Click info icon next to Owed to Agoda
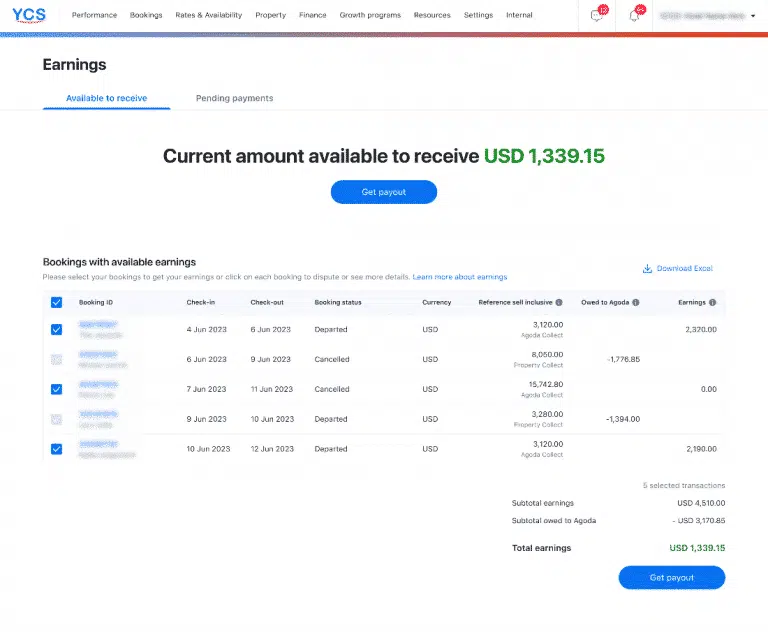The width and height of the screenshot is (768, 632). tap(636, 302)
